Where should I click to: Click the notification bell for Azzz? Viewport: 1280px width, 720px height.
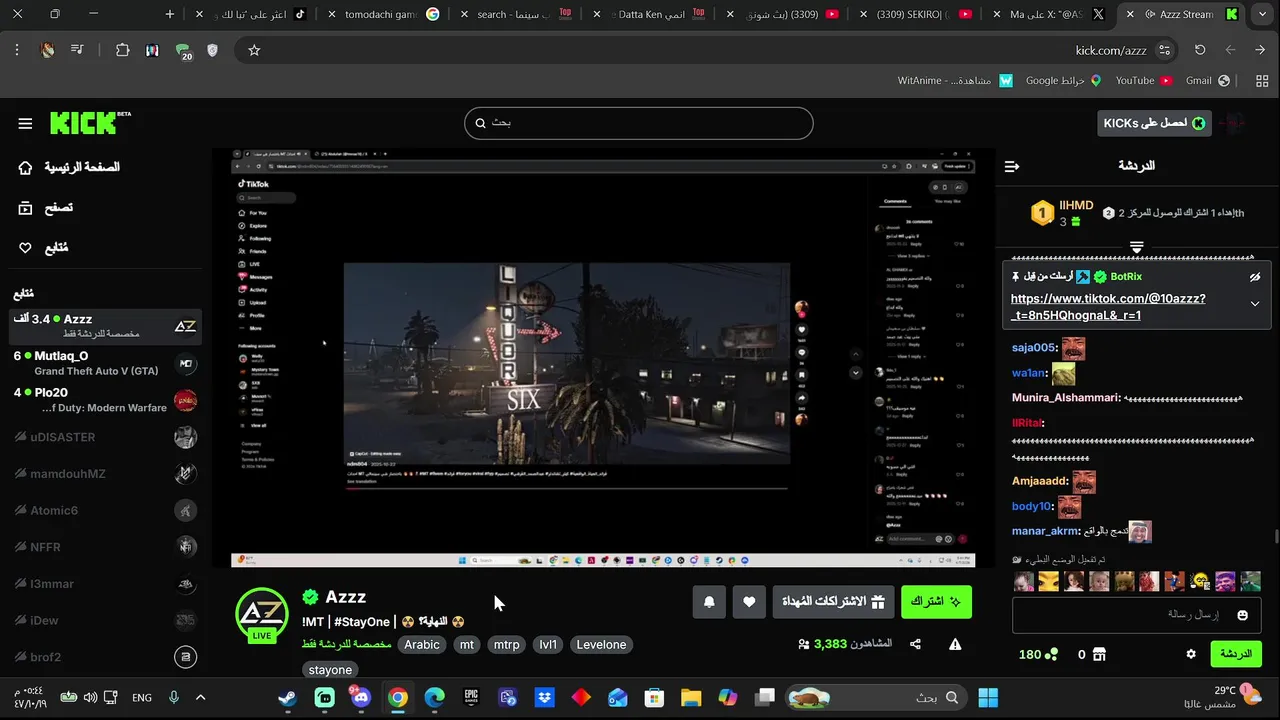[709, 601]
